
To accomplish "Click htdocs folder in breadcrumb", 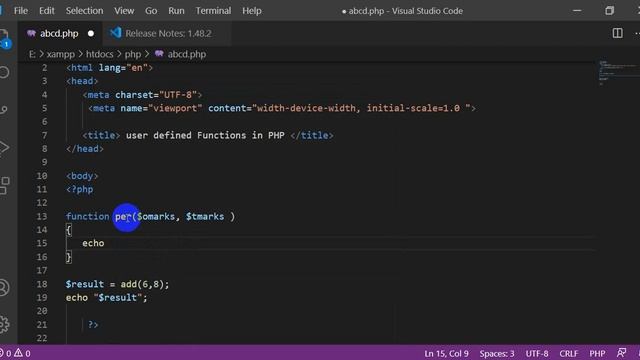I will tap(100, 54).
